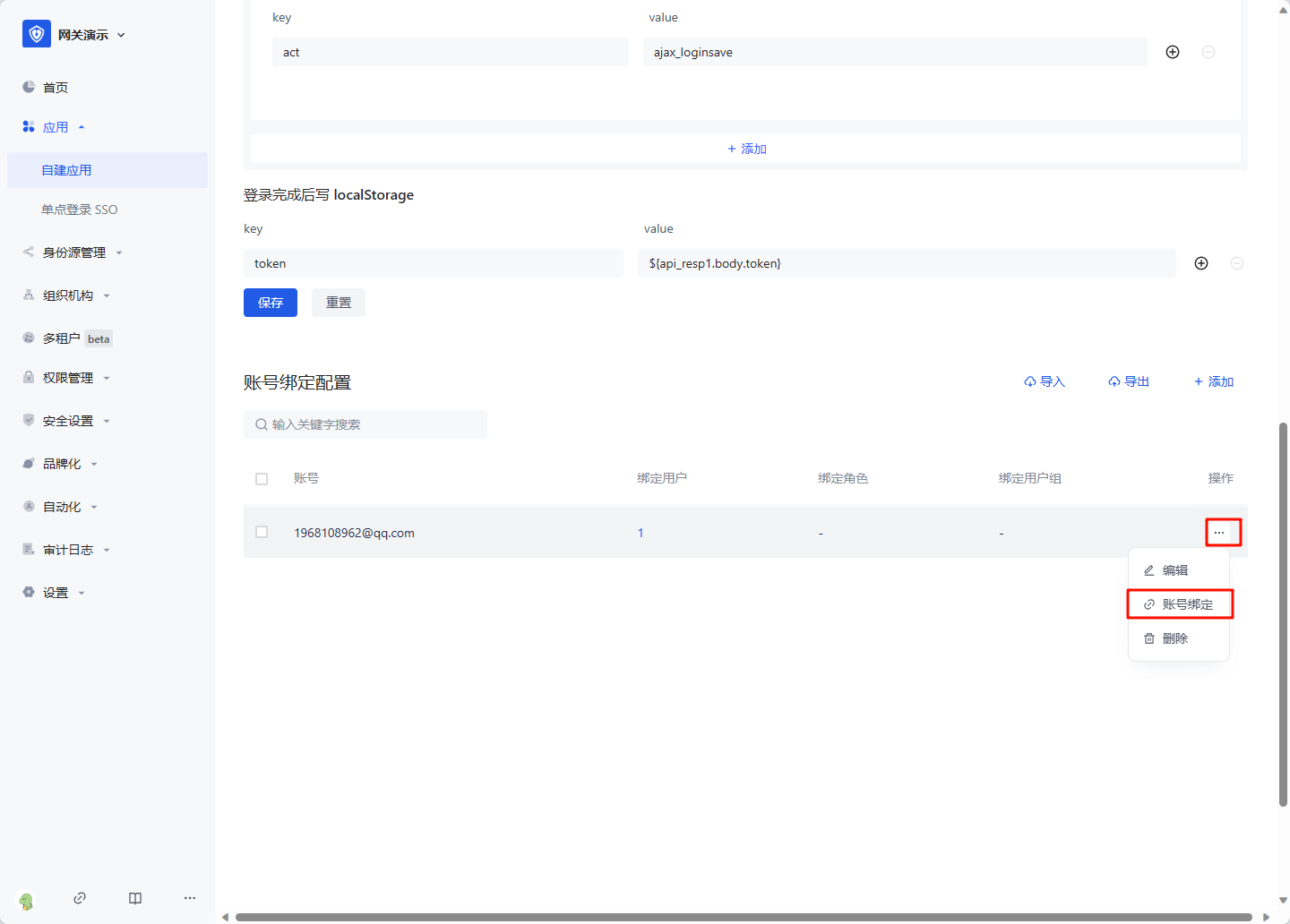The height and width of the screenshot is (924, 1290).
Task: Select 账号绑定 from the context menu
Action: 1180,604
